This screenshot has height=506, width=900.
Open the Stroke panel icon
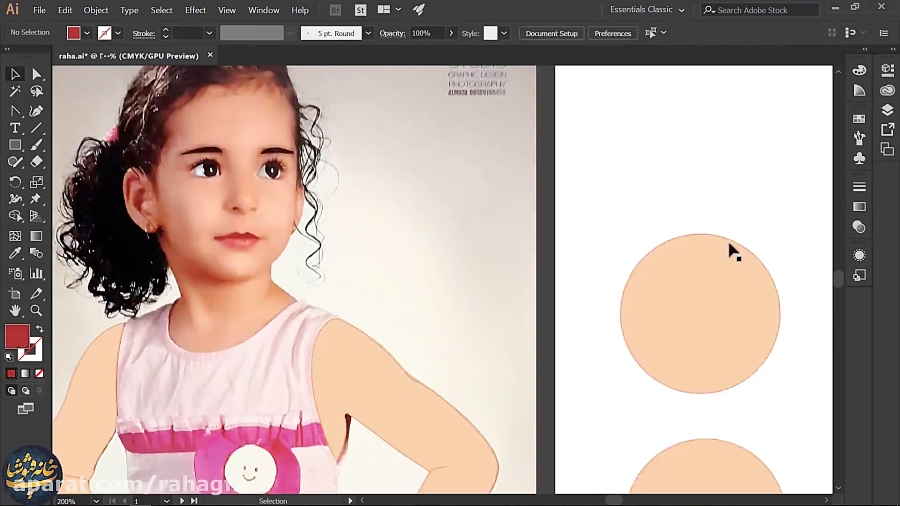pyautogui.click(x=859, y=186)
